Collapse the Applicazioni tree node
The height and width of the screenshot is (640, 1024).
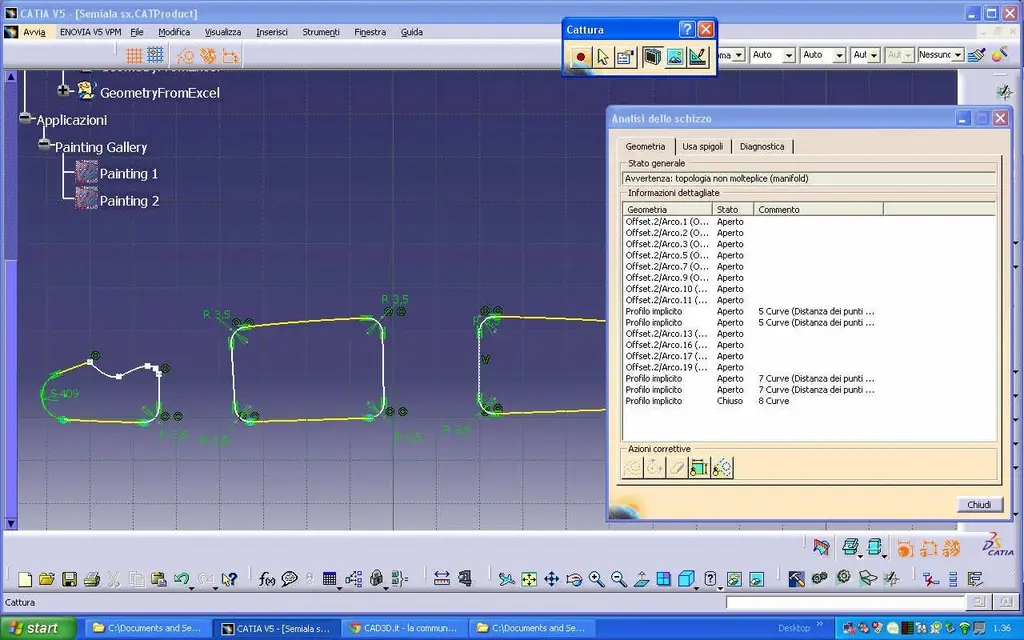25,118
